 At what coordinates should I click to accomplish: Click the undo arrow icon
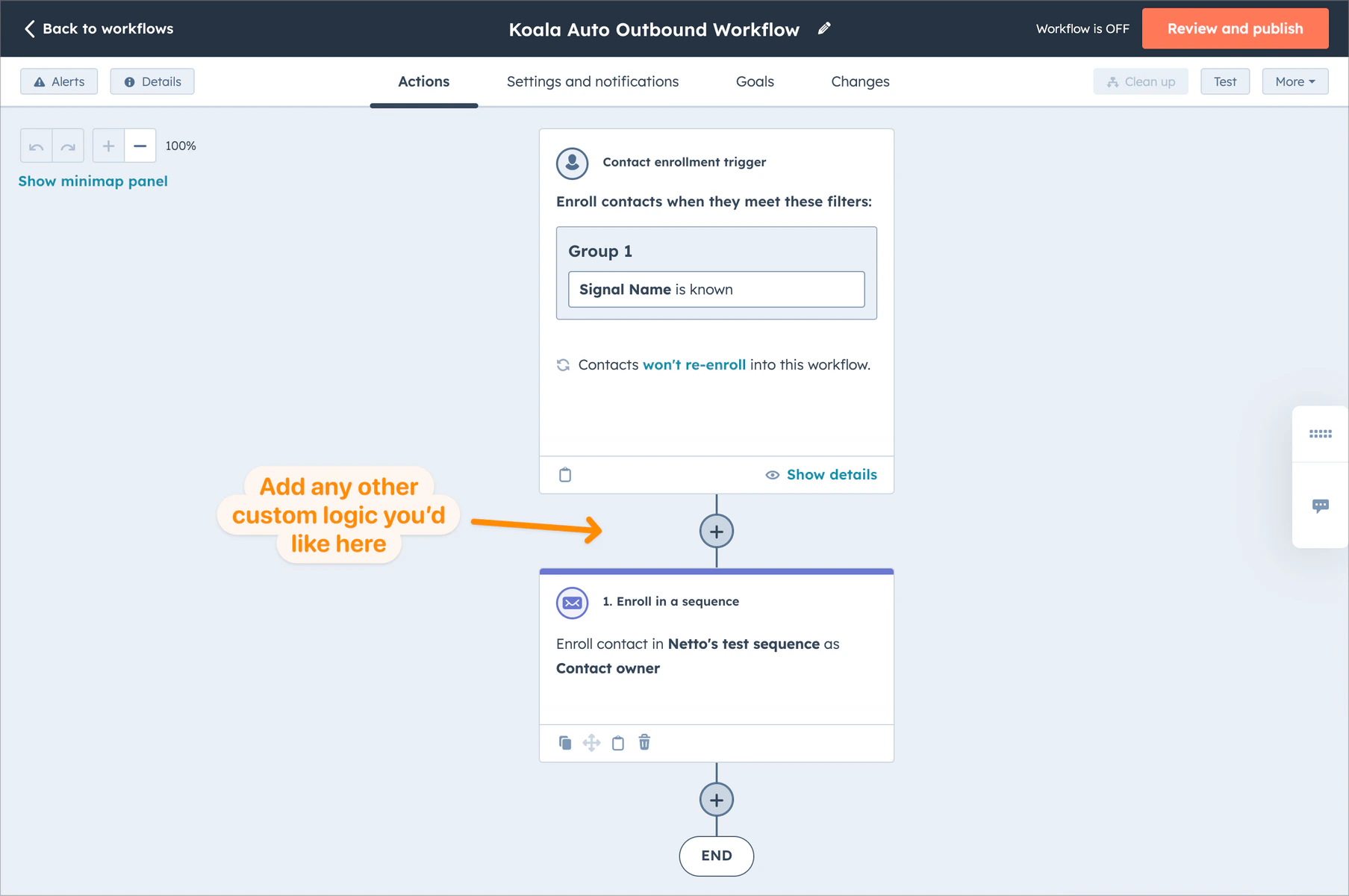click(x=35, y=145)
